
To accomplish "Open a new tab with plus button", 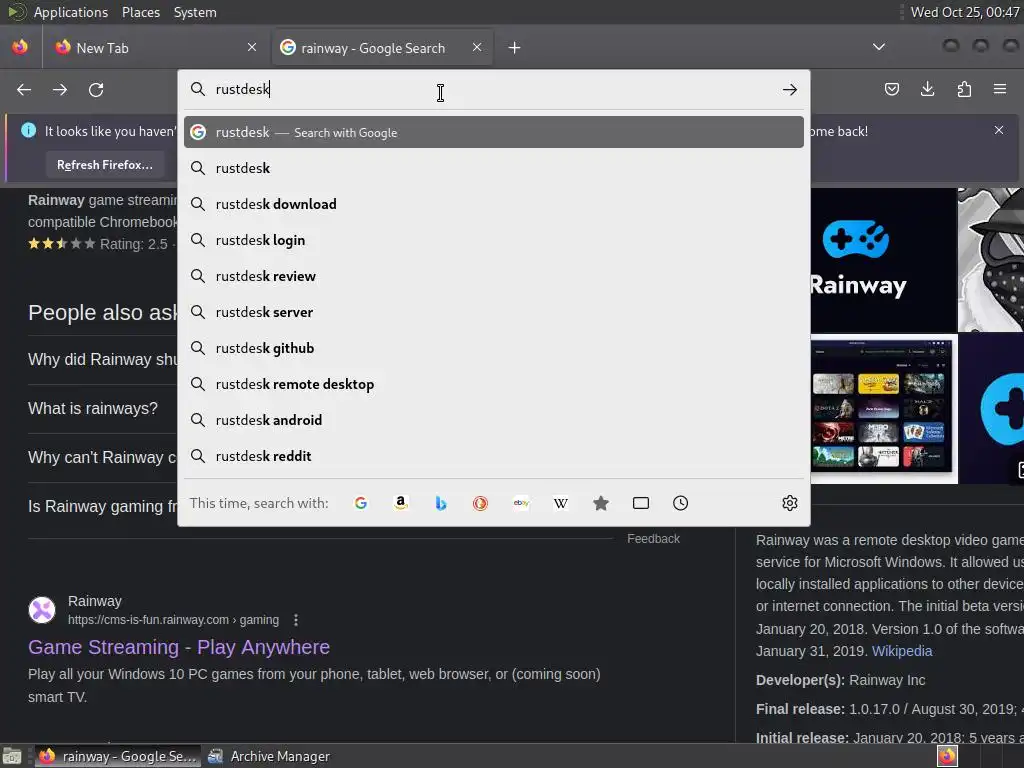I will coord(514,48).
